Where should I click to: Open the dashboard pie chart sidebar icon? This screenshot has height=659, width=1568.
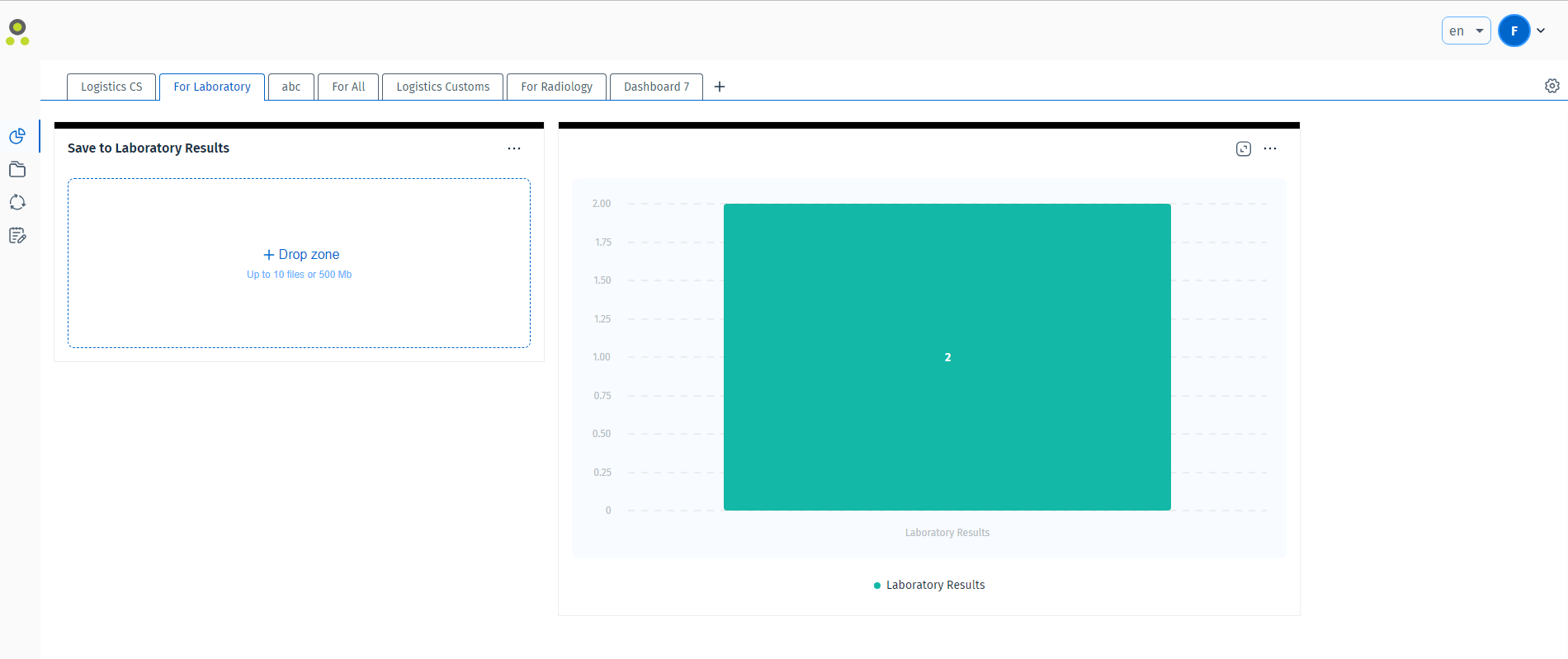[x=17, y=136]
